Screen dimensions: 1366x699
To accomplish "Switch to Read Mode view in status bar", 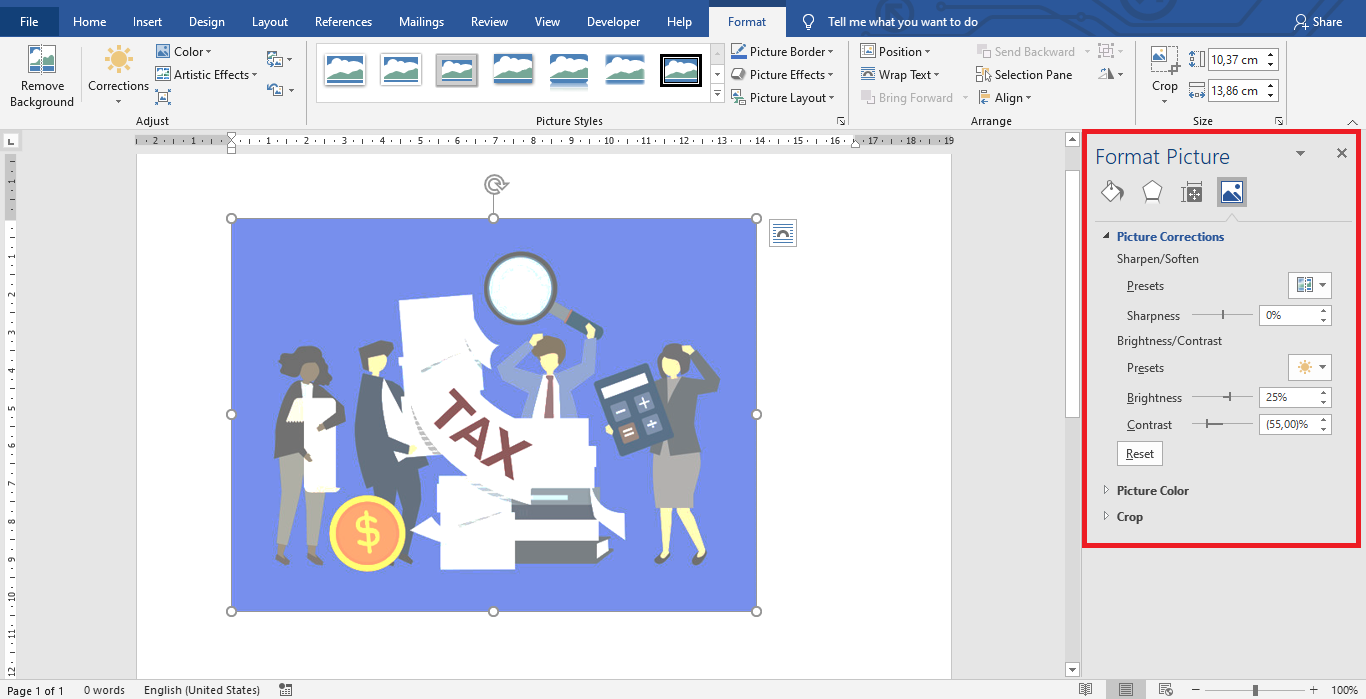I will point(1086,690).
